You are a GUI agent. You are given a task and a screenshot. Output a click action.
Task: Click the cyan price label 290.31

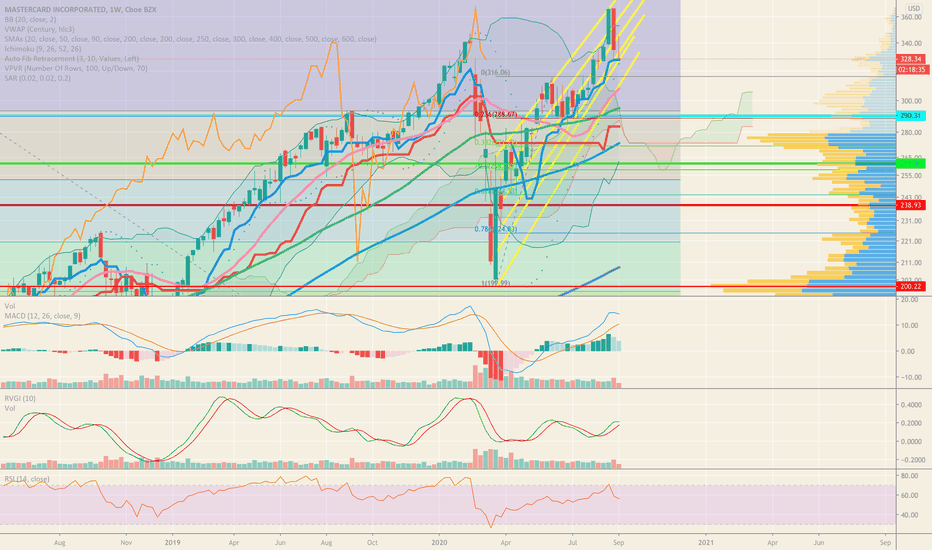click(x=911, y=116)
